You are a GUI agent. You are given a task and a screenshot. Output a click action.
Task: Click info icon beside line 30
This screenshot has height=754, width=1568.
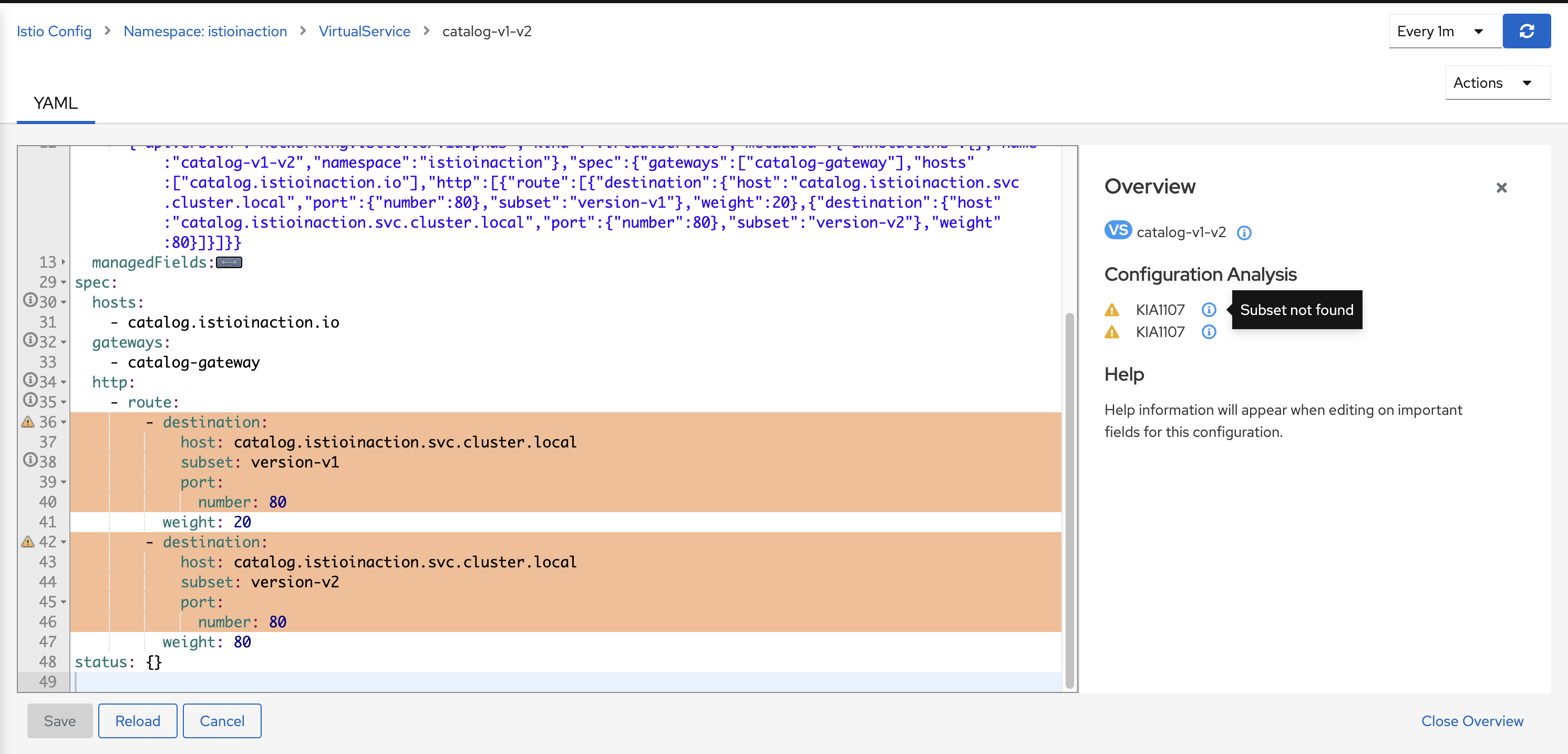pyautogui.click(x=30, y=300)
